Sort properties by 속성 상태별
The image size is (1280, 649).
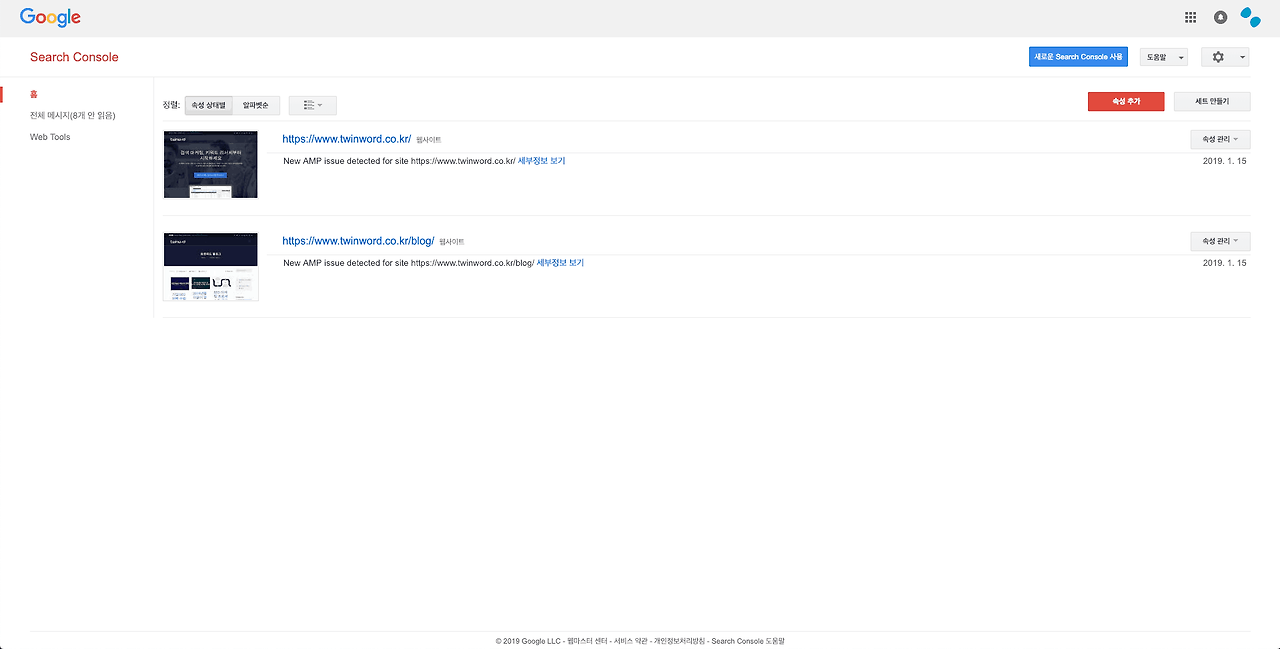pyautogui.click(x=207, y=105)
